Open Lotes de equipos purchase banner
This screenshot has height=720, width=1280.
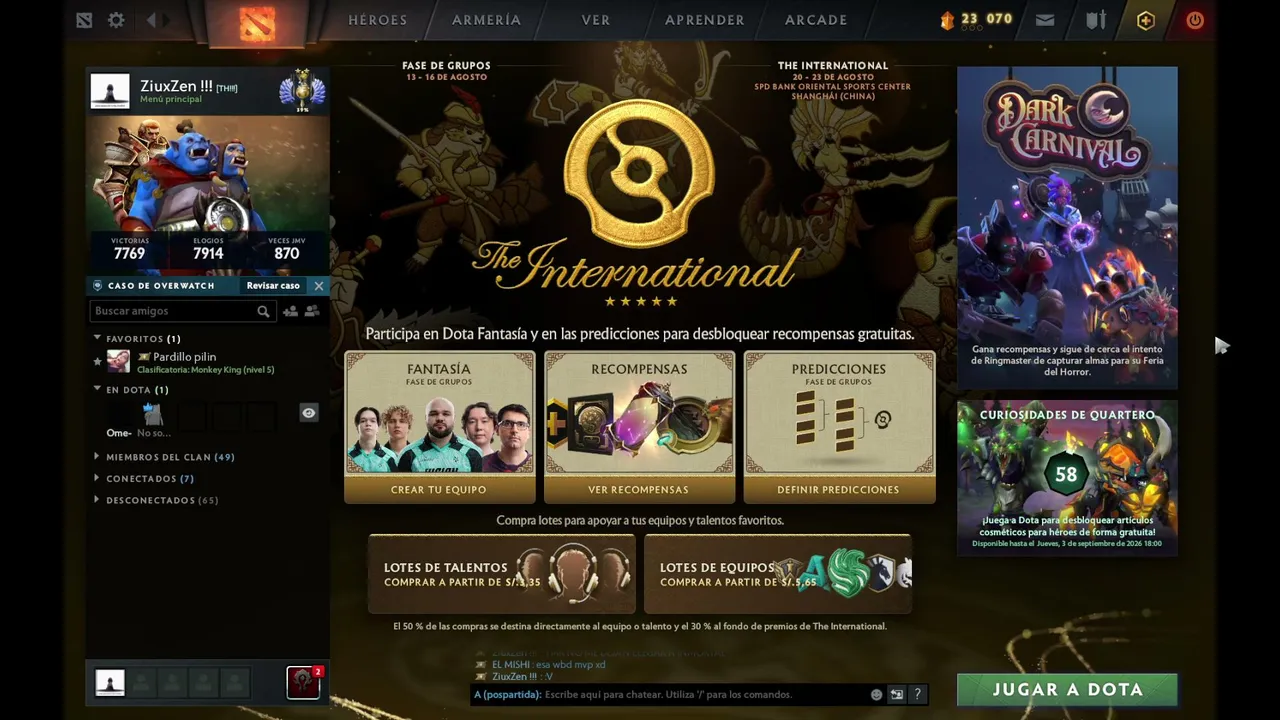coord(778,574)
